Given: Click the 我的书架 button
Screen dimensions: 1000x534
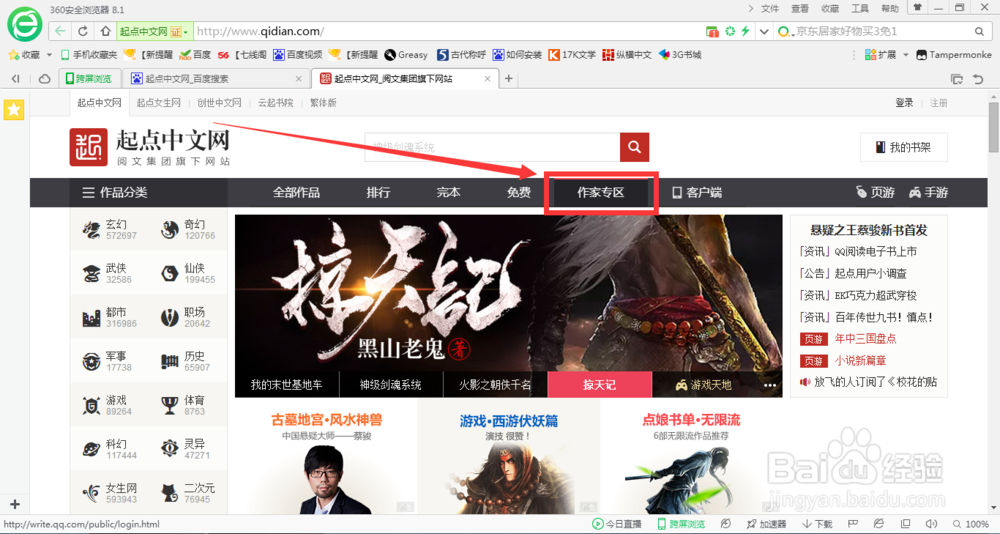Looking at the screenshot, I should 904,147.
